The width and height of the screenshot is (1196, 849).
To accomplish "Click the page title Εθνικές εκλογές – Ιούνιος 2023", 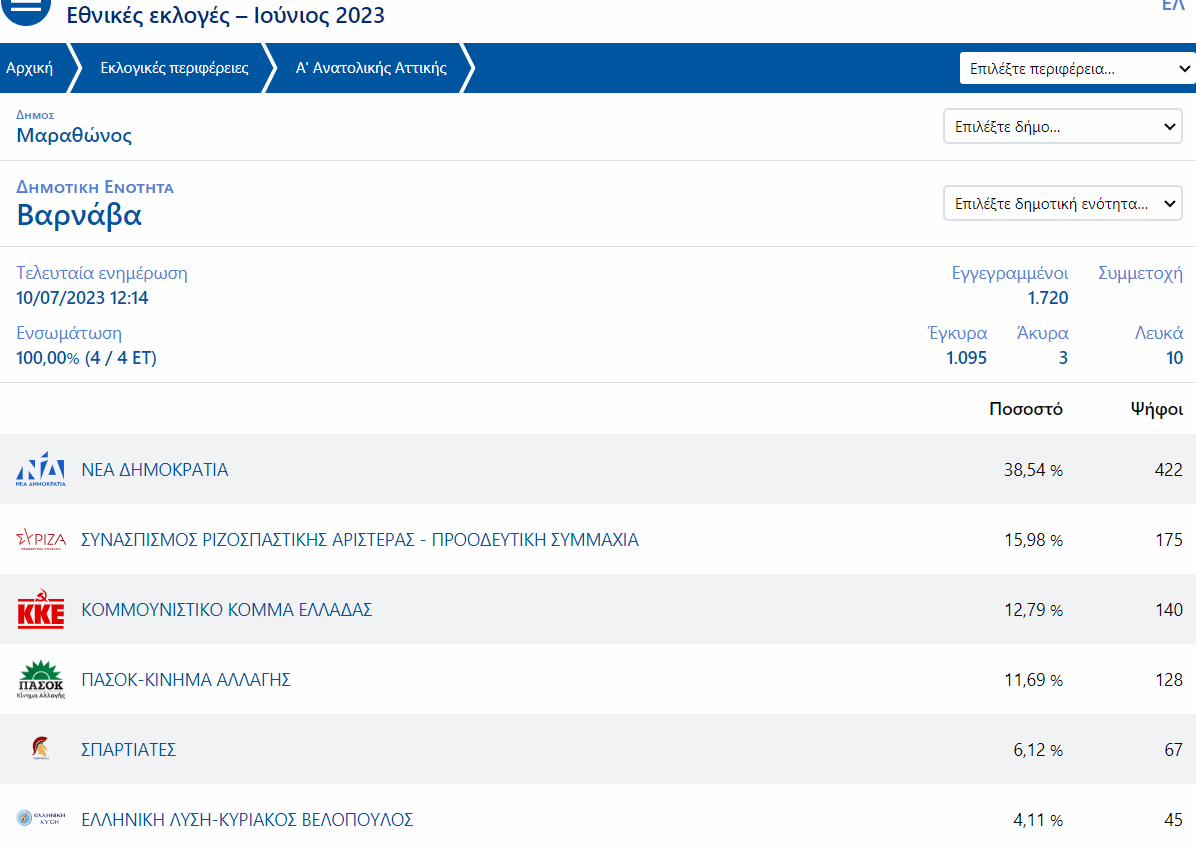I will pos(225,15).
